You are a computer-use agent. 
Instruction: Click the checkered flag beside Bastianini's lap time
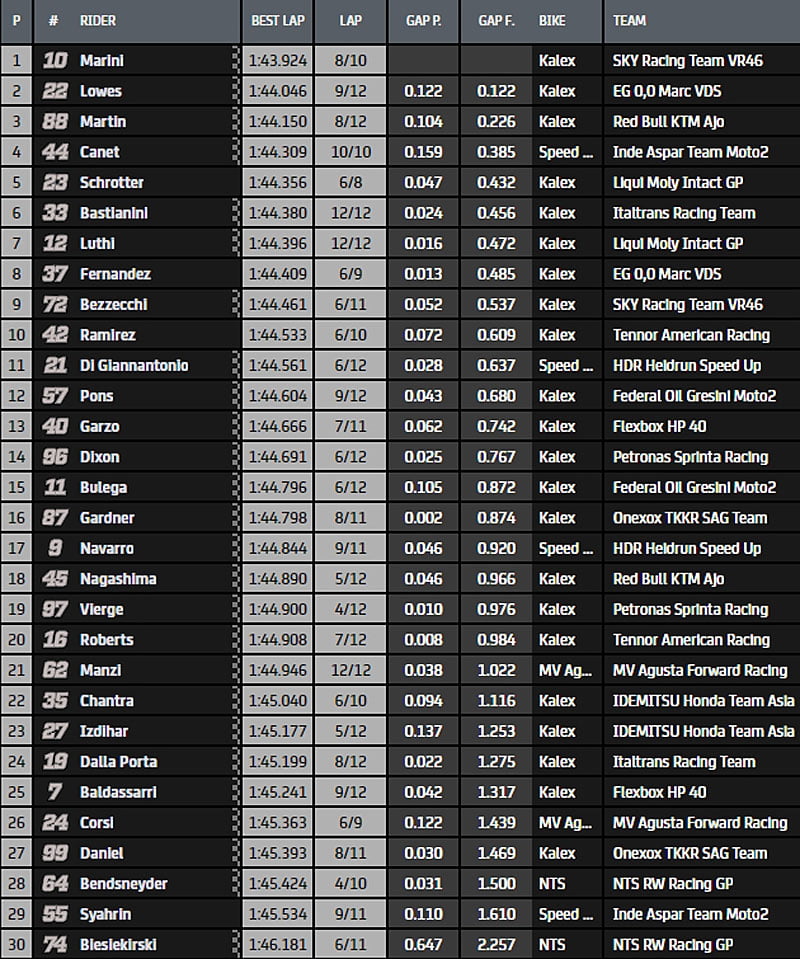236,213
